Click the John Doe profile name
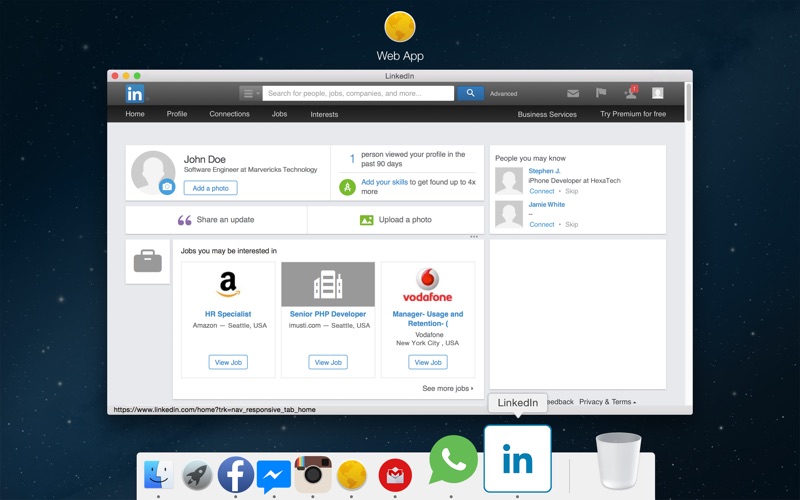 click(205, 159)
